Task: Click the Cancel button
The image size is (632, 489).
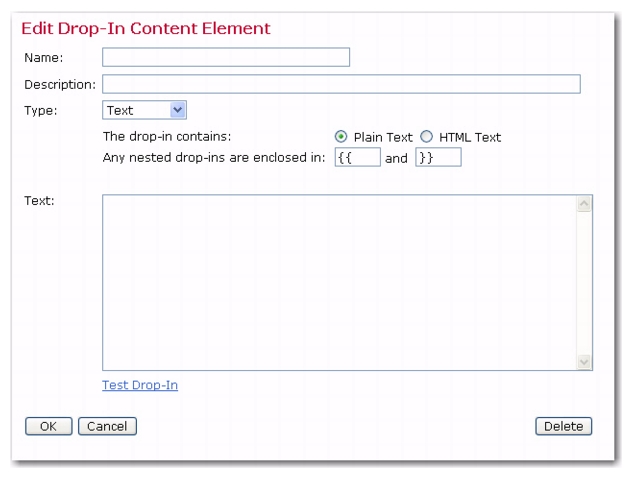Action: (107, 426)
